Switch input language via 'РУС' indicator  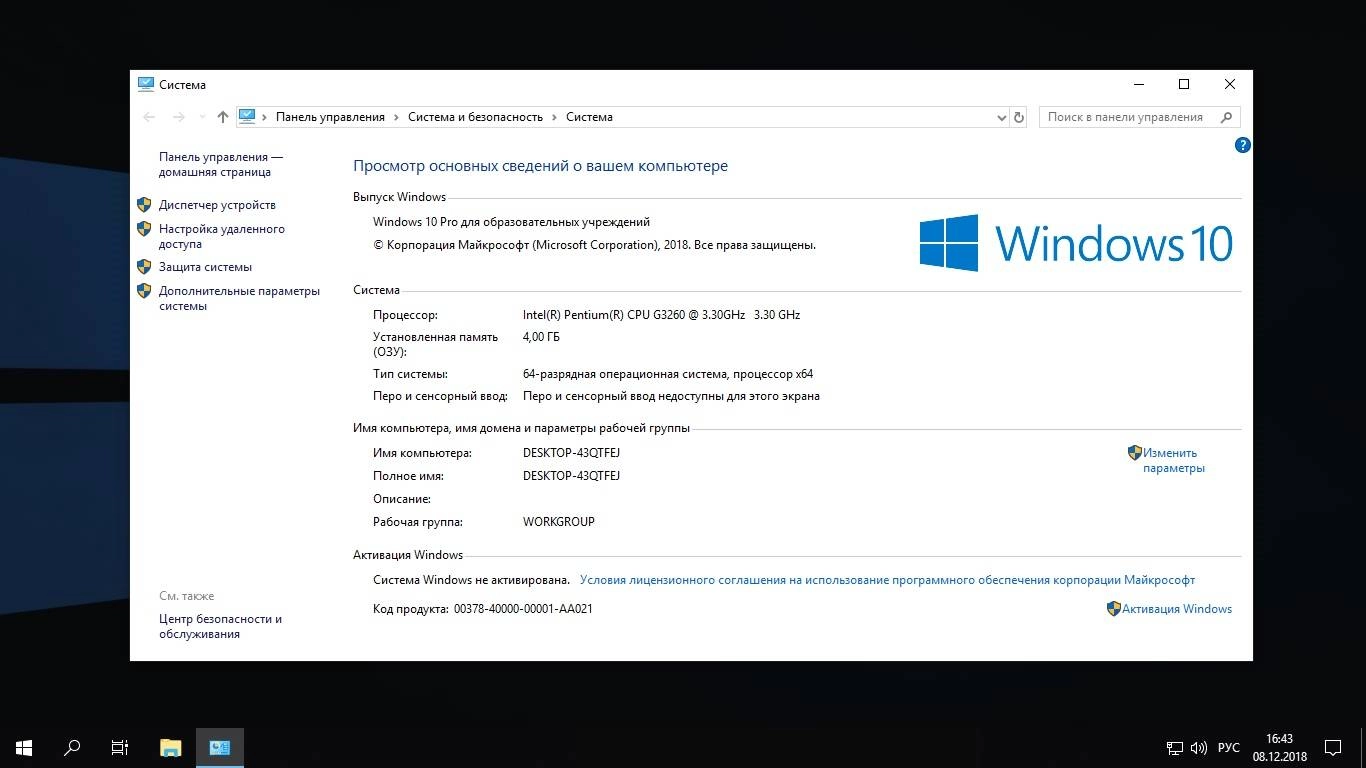point(1229,748)
